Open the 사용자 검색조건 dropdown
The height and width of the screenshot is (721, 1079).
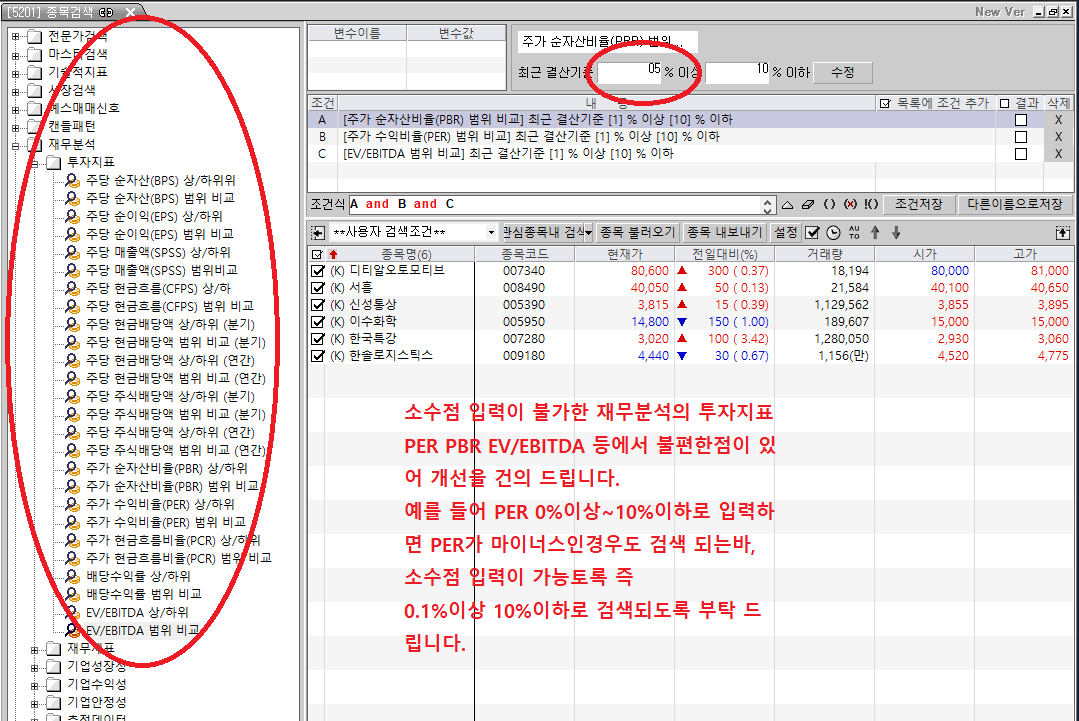click(490, 232)
